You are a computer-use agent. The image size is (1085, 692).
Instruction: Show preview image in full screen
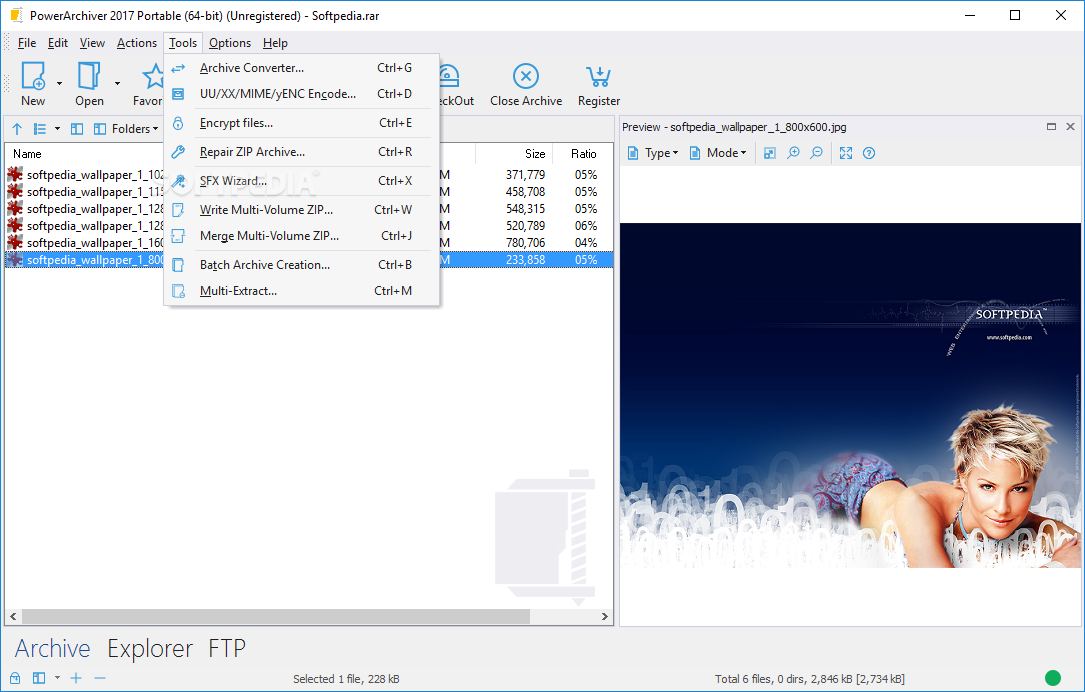[846, 153]
